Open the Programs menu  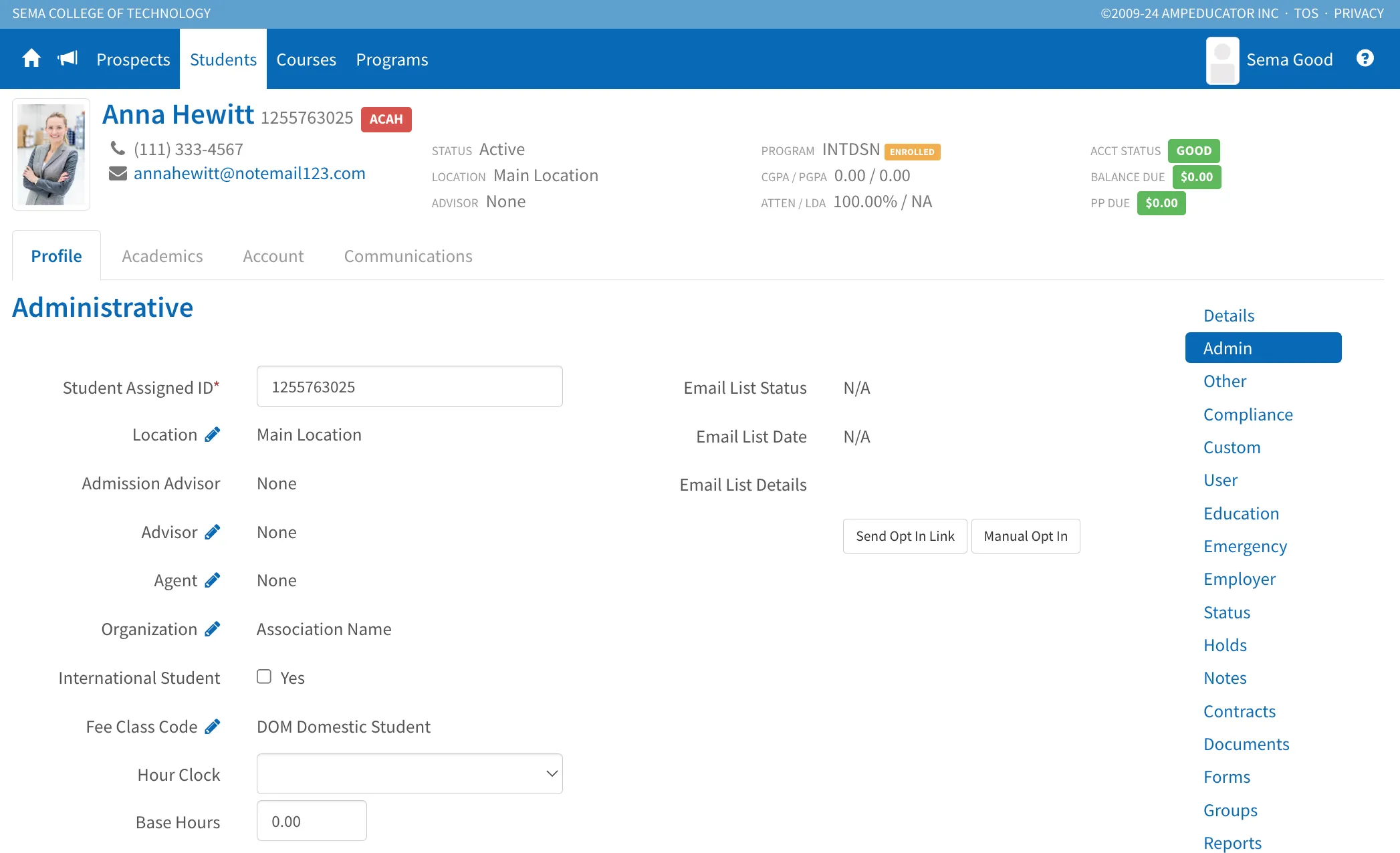392,59
